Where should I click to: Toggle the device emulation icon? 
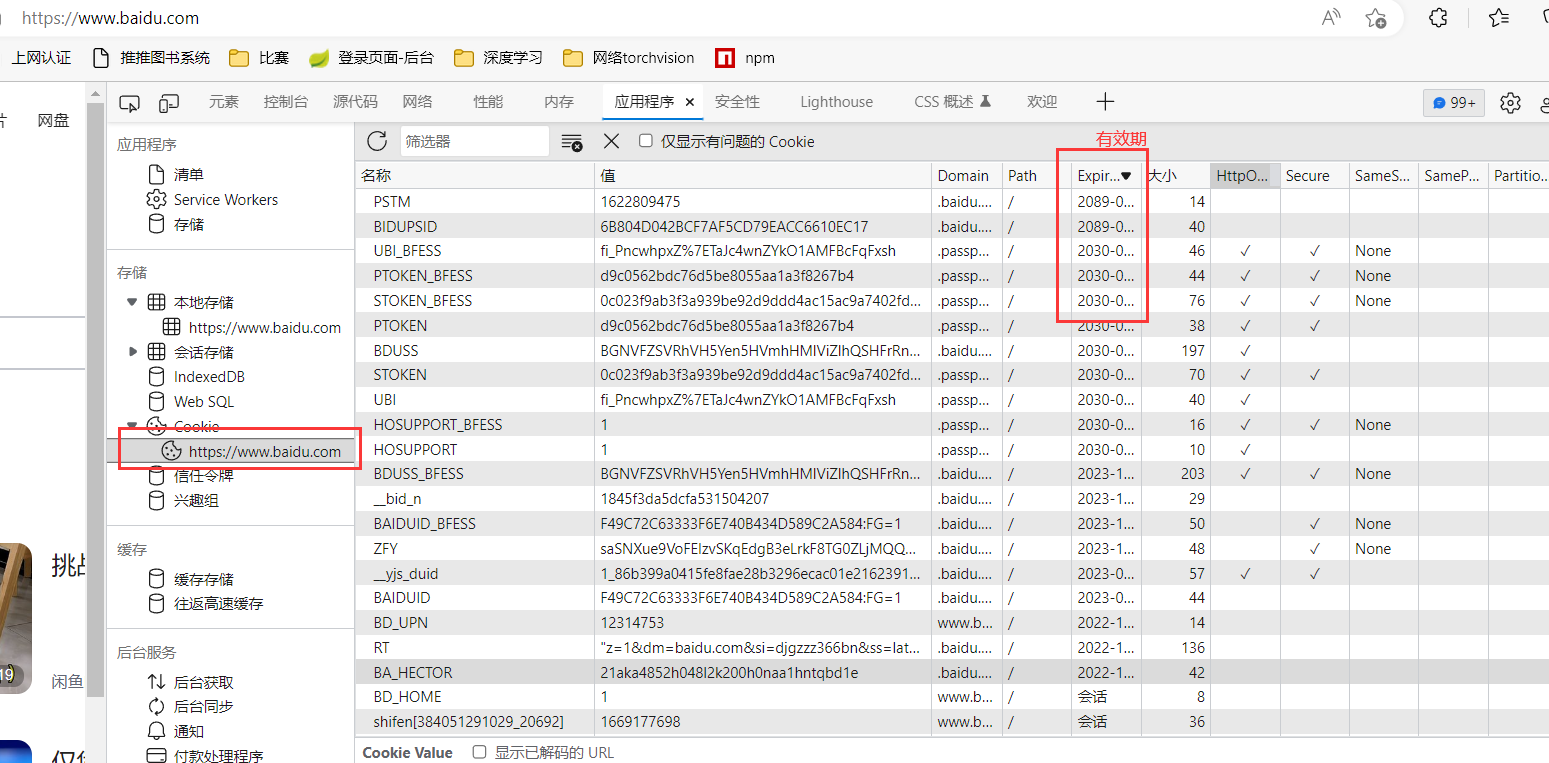[x=169, y=102]
